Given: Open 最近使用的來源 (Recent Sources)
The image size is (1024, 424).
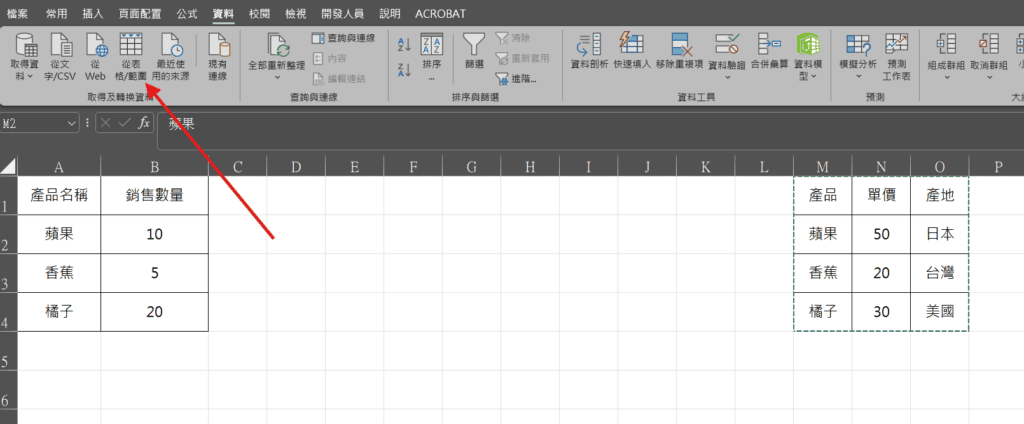Looking at the screenshot, I should (172, 47).
